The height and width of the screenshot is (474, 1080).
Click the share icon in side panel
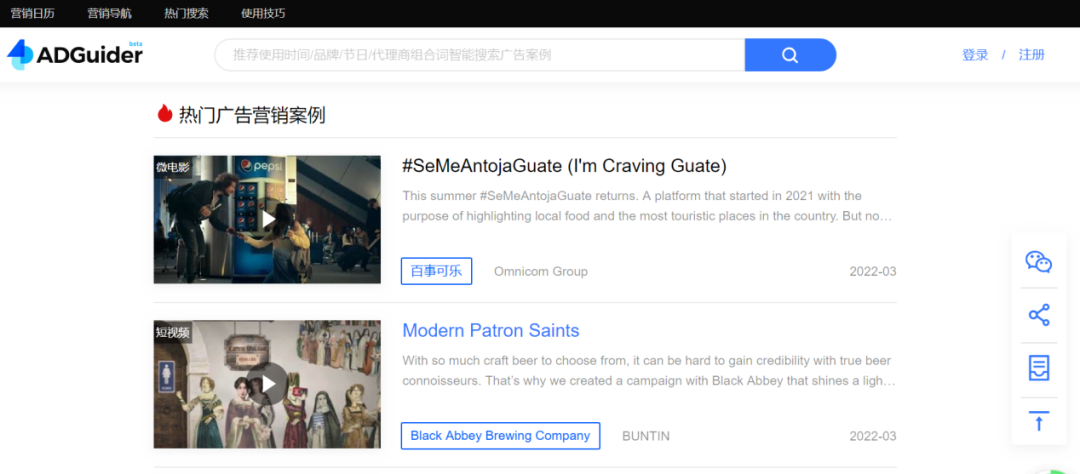(1039, 315)
